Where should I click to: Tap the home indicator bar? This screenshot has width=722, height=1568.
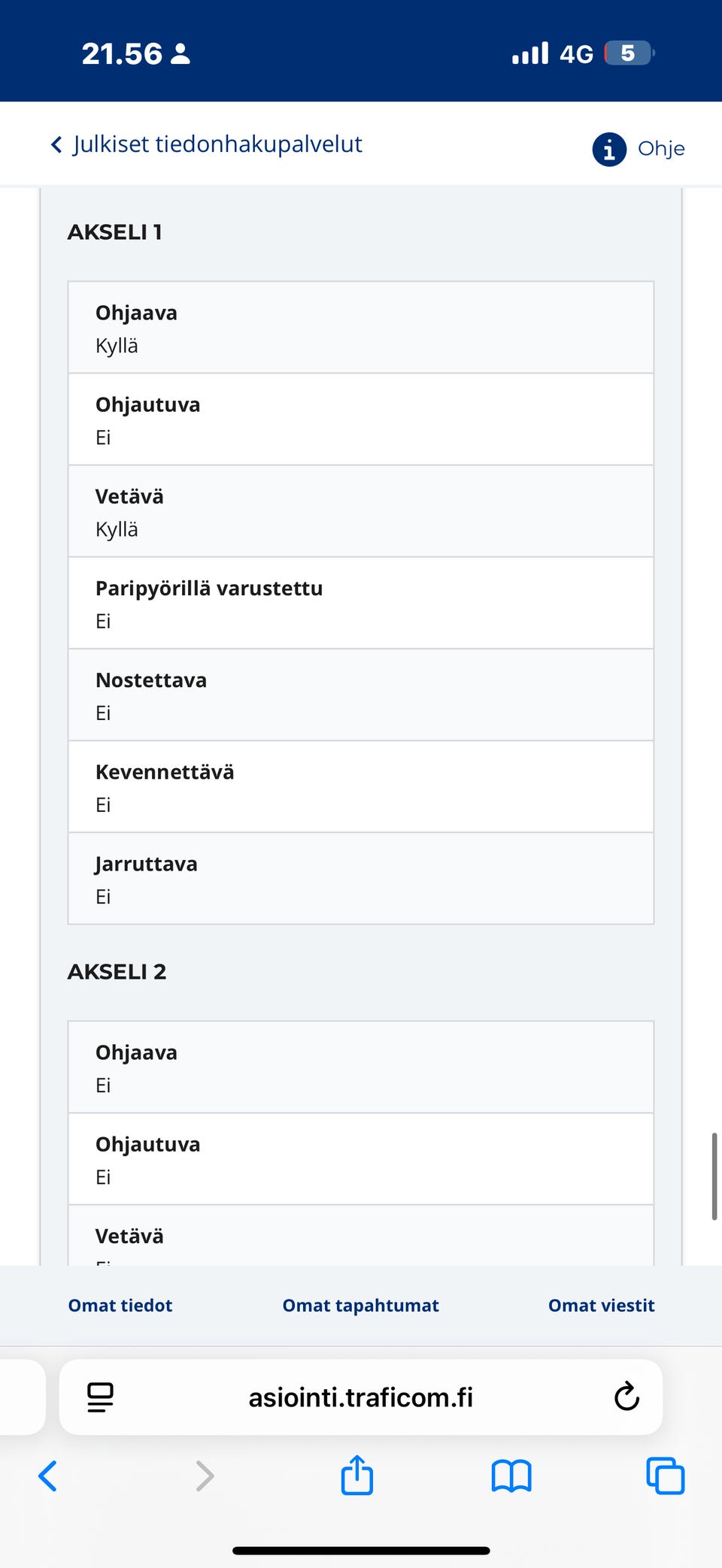(x=361, y=1551)
